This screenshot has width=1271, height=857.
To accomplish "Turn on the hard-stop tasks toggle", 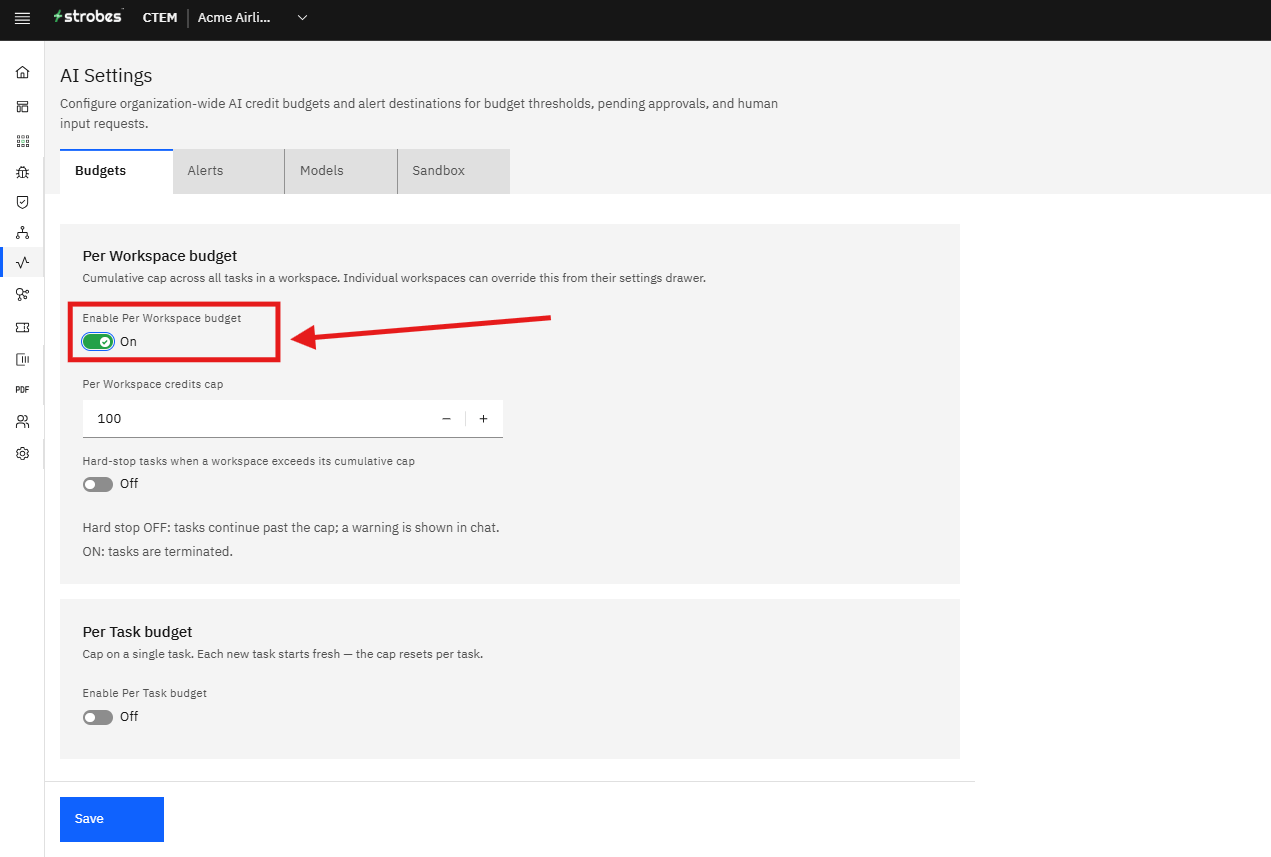I will pos(98,484).
